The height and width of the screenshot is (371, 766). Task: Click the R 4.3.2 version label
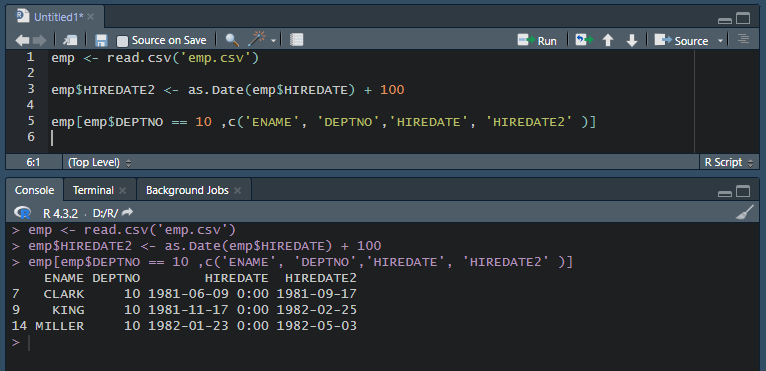61,213
